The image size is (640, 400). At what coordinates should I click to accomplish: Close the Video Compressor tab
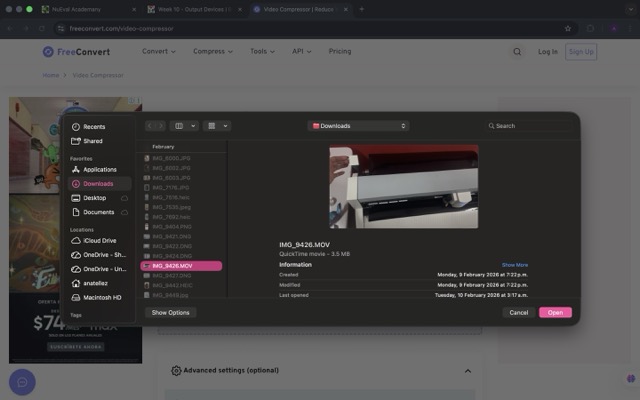[345, 9]
